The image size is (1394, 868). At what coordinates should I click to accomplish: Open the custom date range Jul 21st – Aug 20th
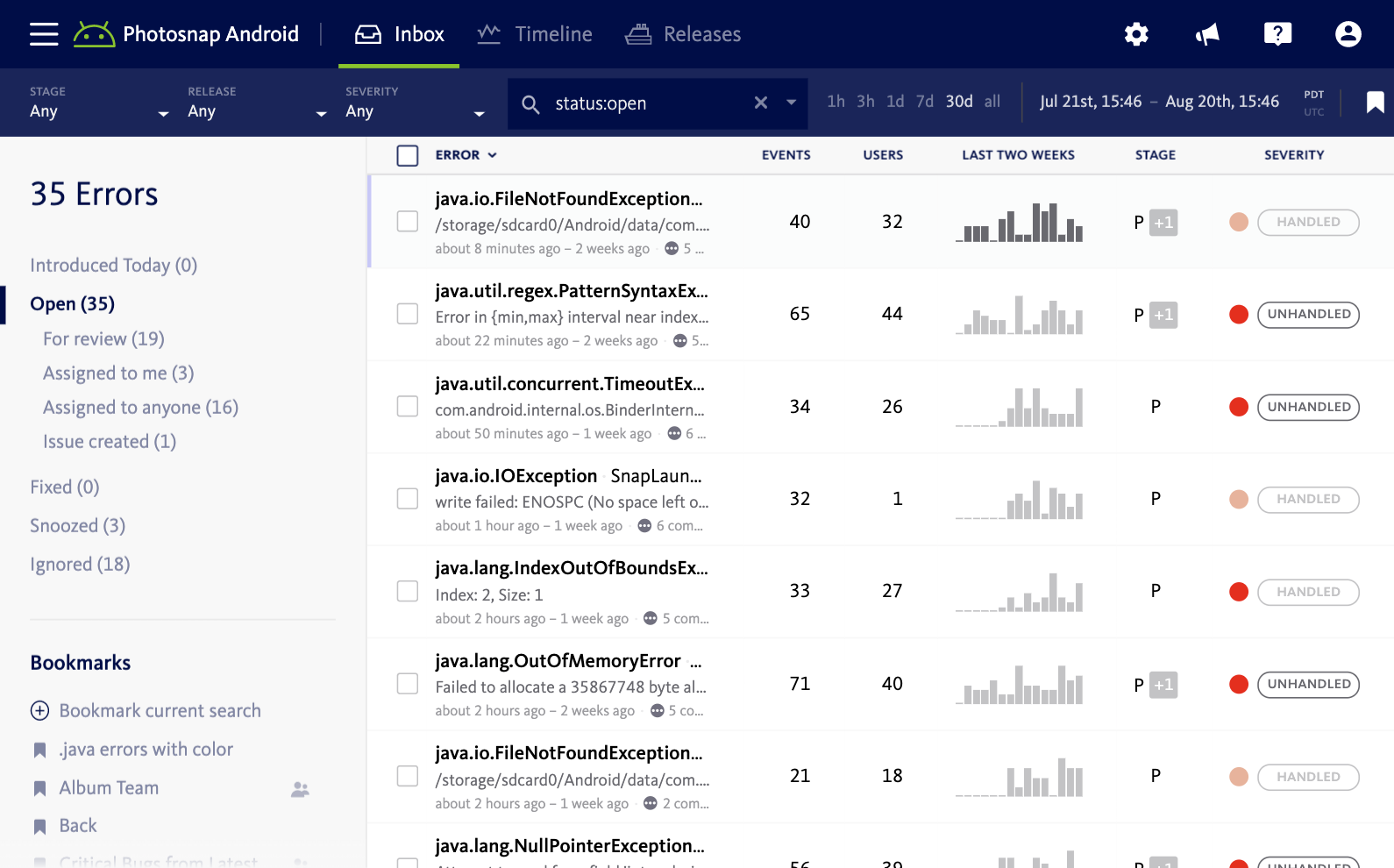pyautogui.click(x=1159, y=102)
